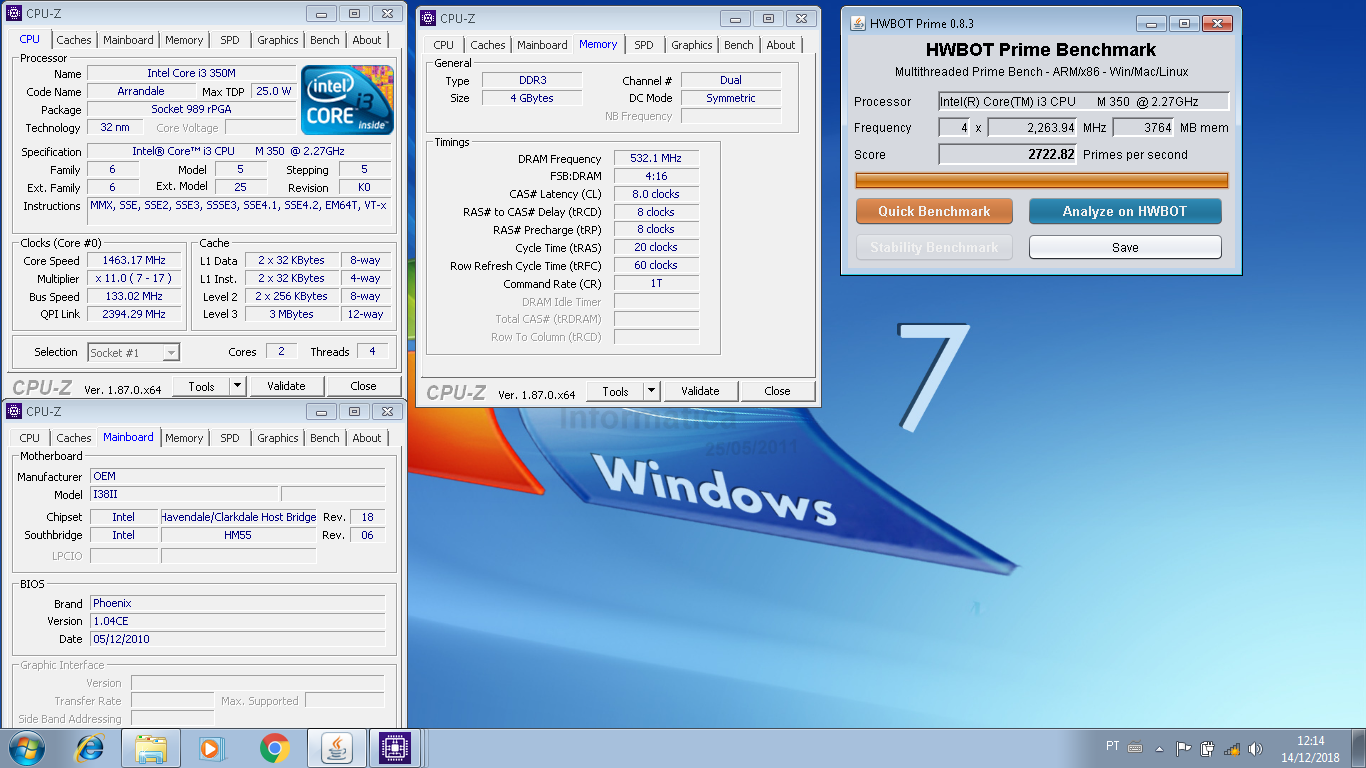Click Close button in Memory window
This screenshot has width=1366, height=768.
[777, 391]
